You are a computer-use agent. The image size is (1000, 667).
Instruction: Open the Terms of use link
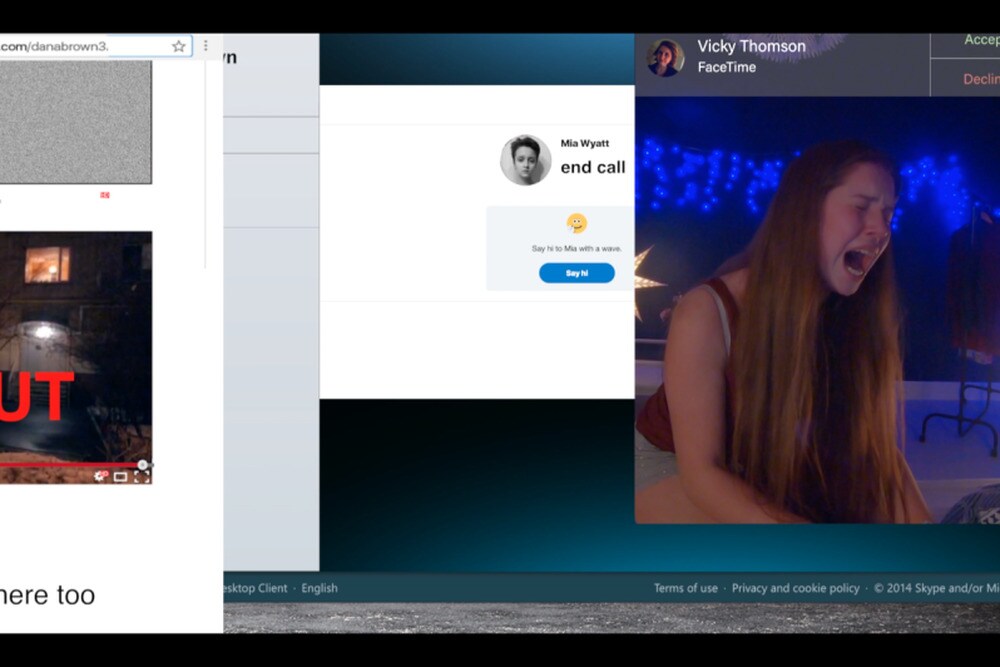point(685,588)
